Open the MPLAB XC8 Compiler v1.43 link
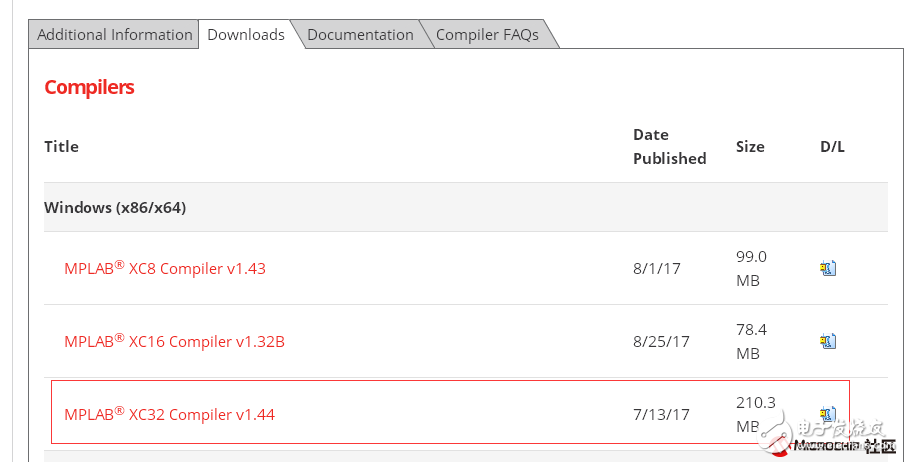 (x=165, y=268)
